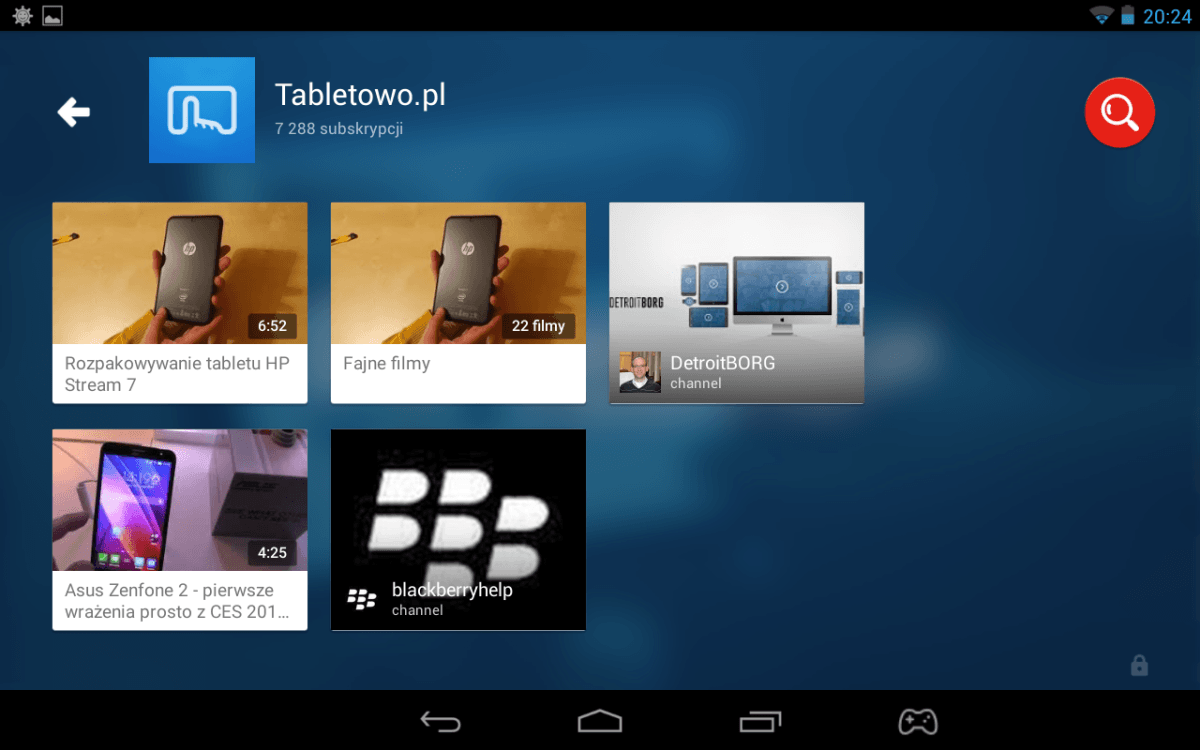Screen dimensions: 1200x750
Task: Tap the small blackberryhelp channel logo
Action: tap(362, 599)
